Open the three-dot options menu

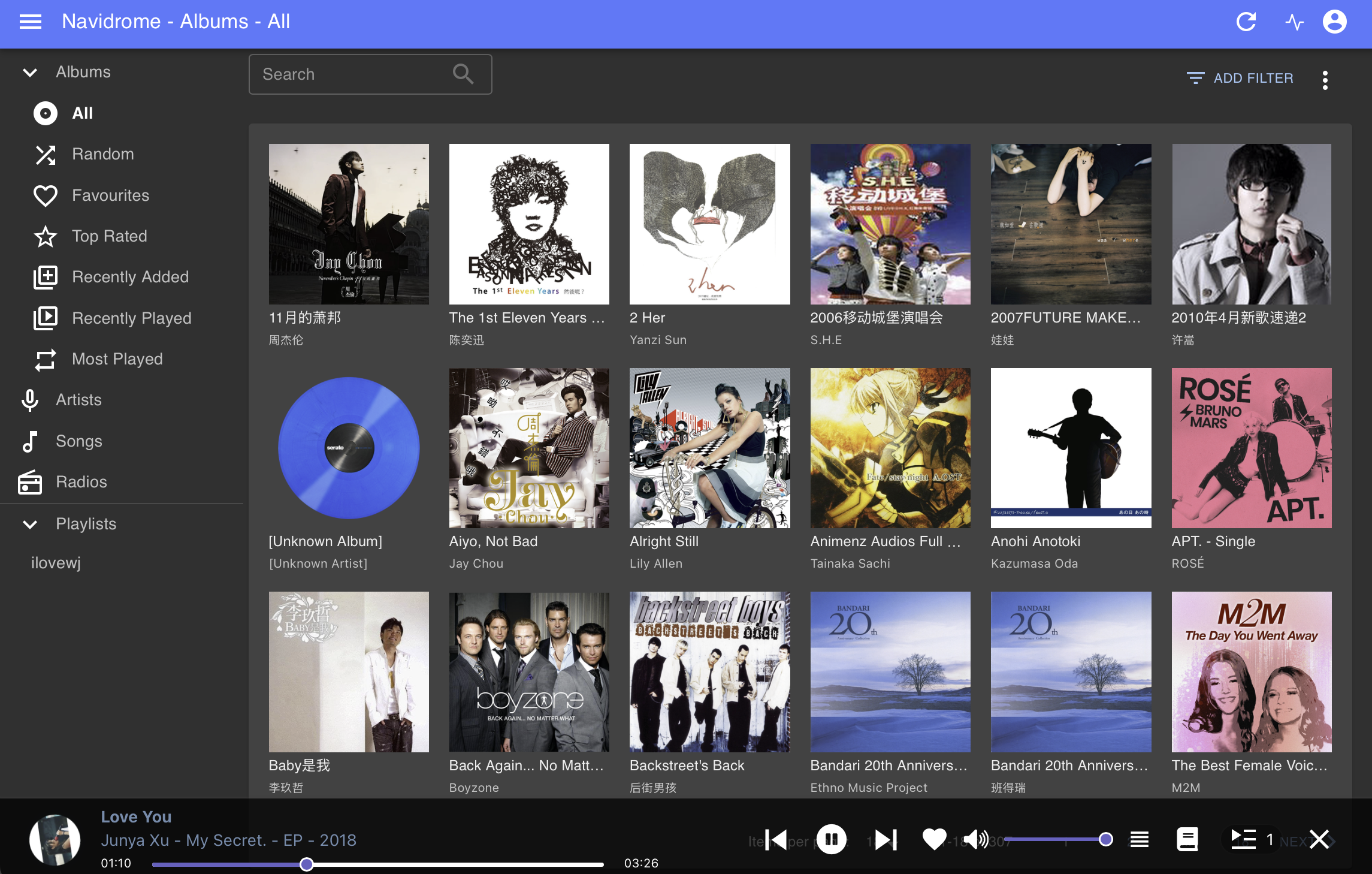(1325, 80)
